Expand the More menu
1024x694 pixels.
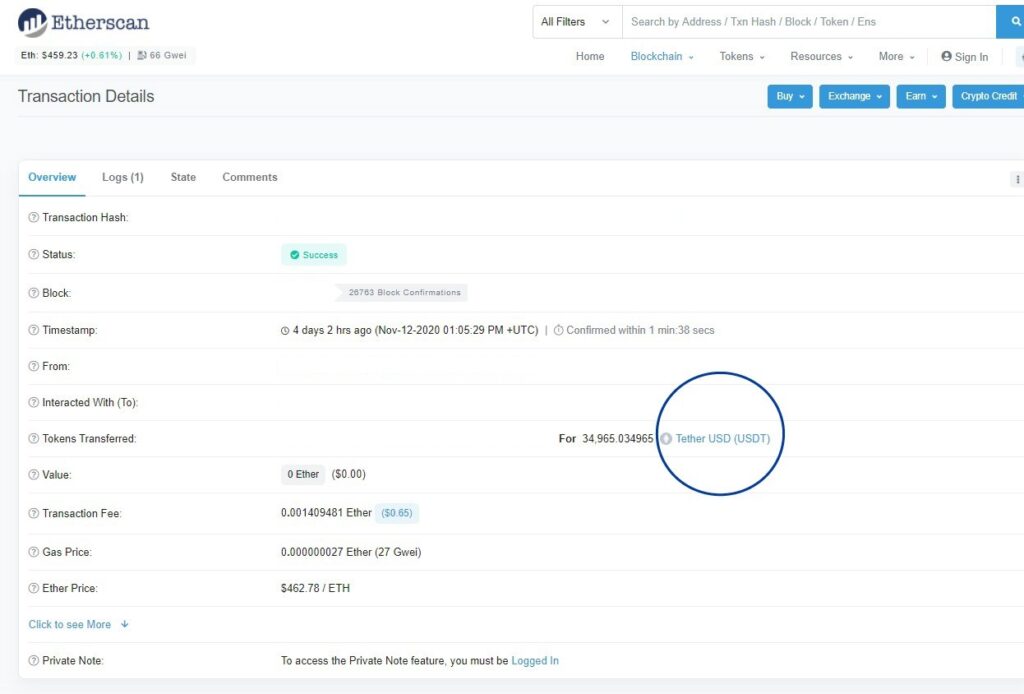click(x=897, y=57)
